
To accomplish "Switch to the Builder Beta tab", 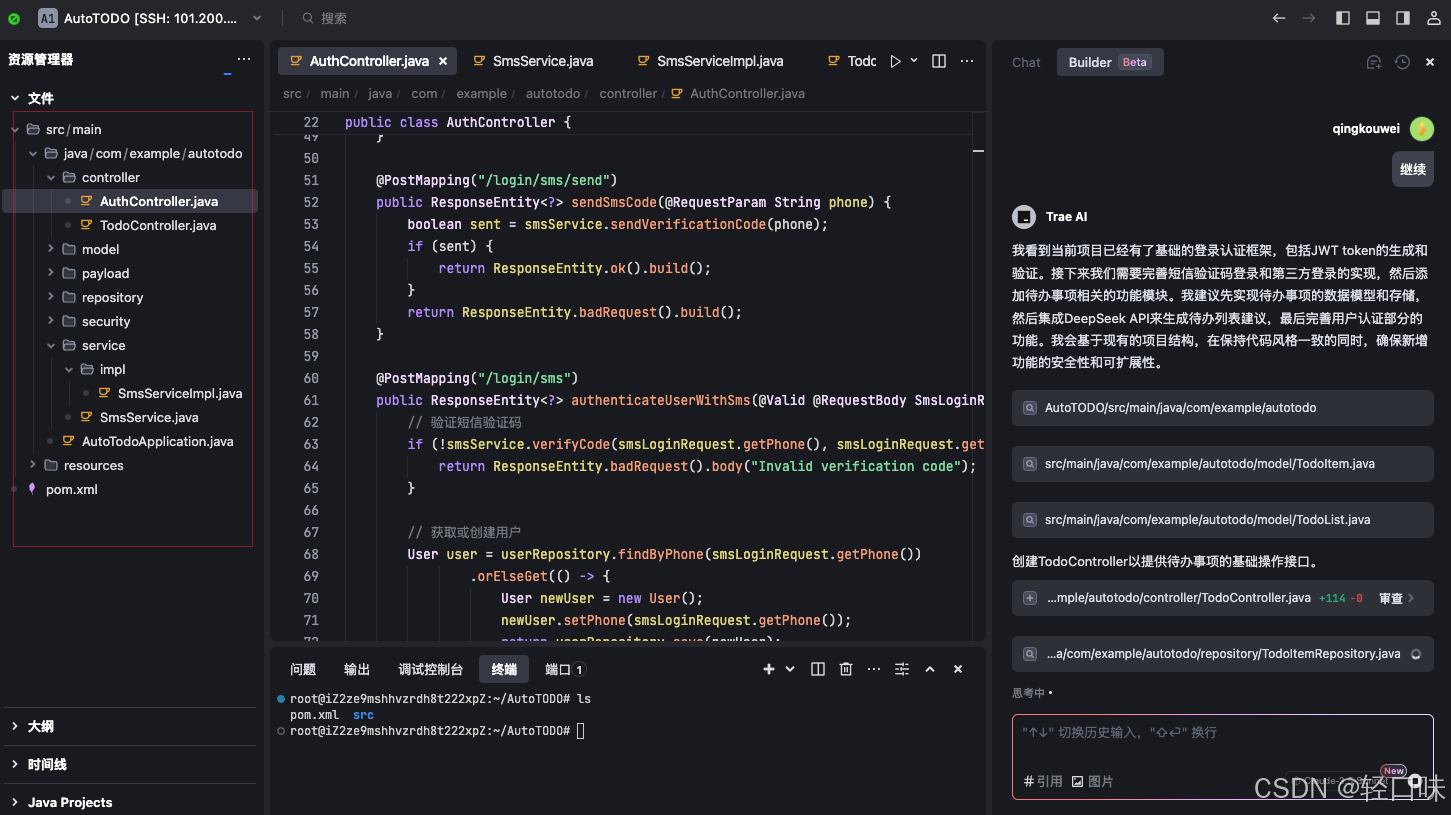I will tap(1110, 62).
